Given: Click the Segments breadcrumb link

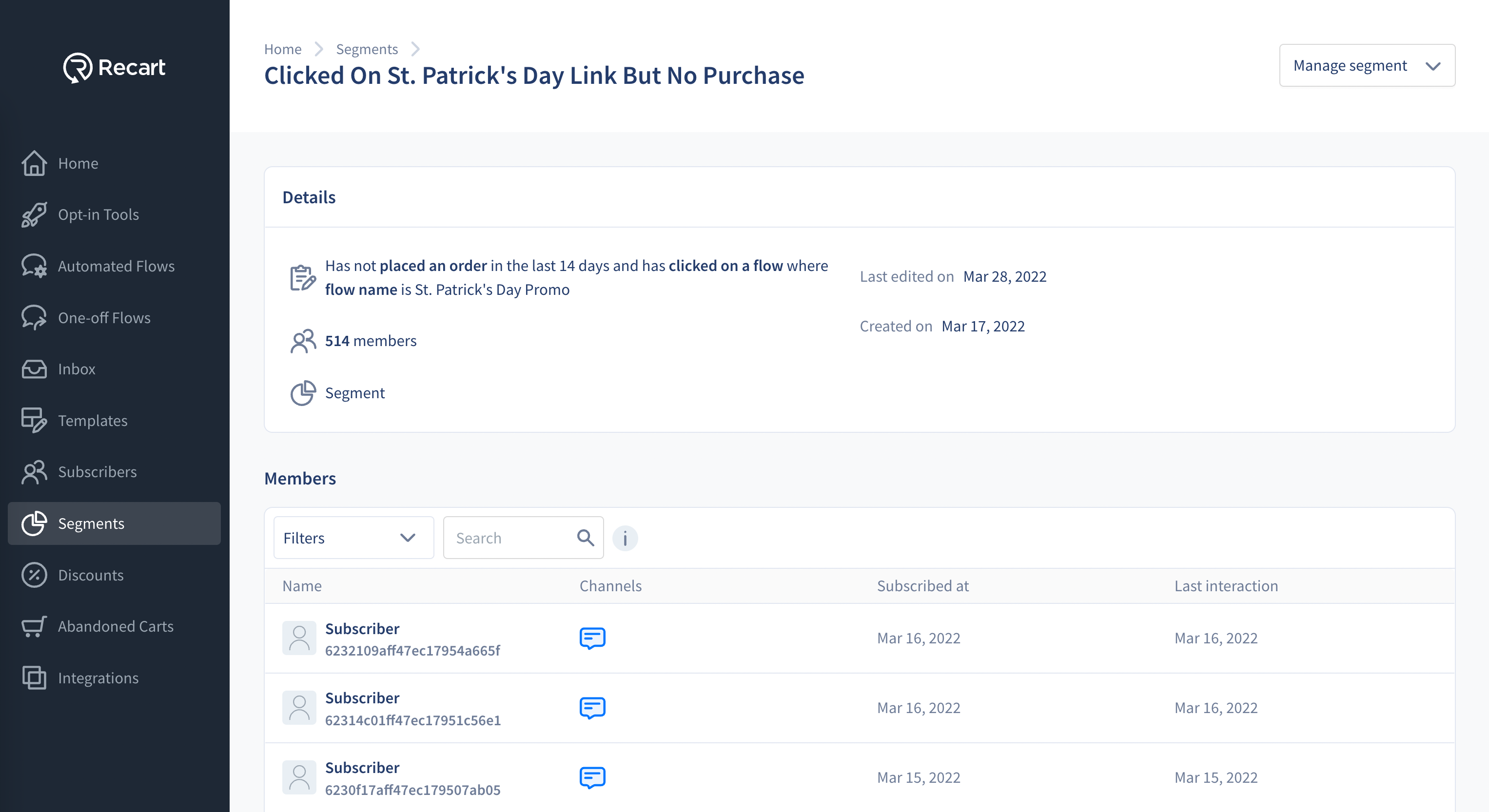Looking at the screenshot, I should [x=367, y=49].
